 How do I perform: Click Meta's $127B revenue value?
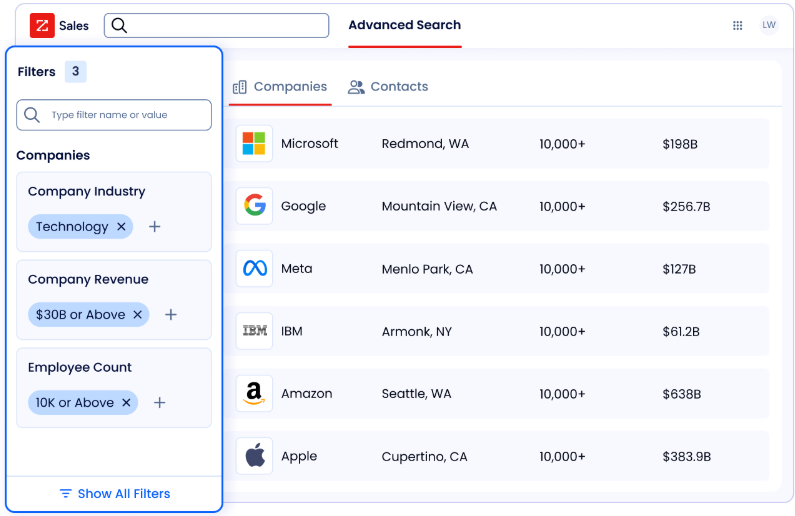(679, 269)
